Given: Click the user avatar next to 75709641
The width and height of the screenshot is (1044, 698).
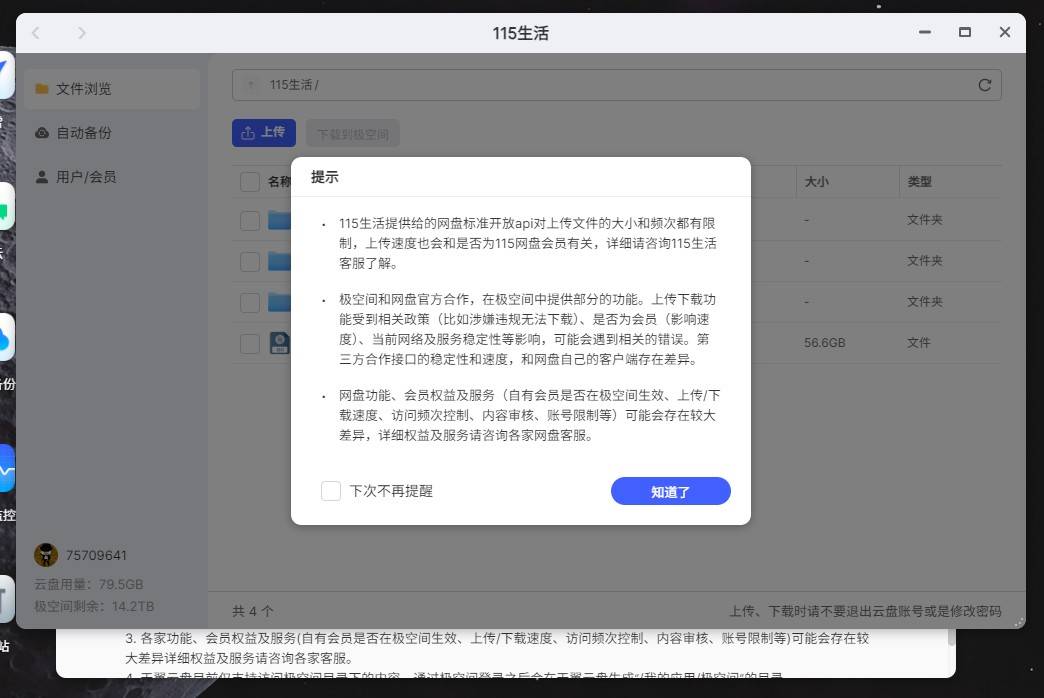Looking at the screenshot, I should point(46,555).
